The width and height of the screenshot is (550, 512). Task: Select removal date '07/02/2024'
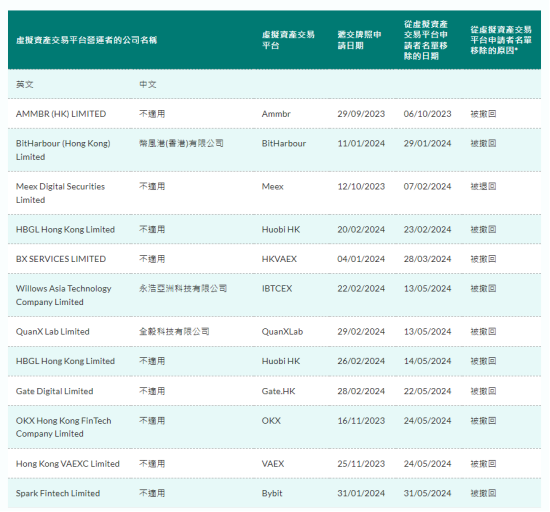(x=427, y=186)
